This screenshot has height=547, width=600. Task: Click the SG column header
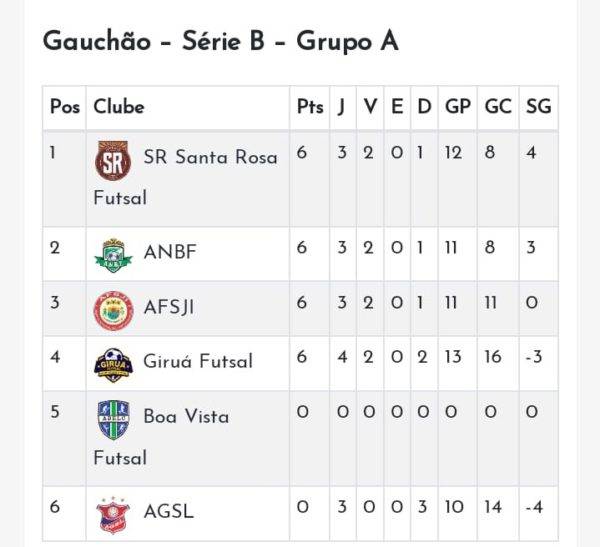(538, 107)
